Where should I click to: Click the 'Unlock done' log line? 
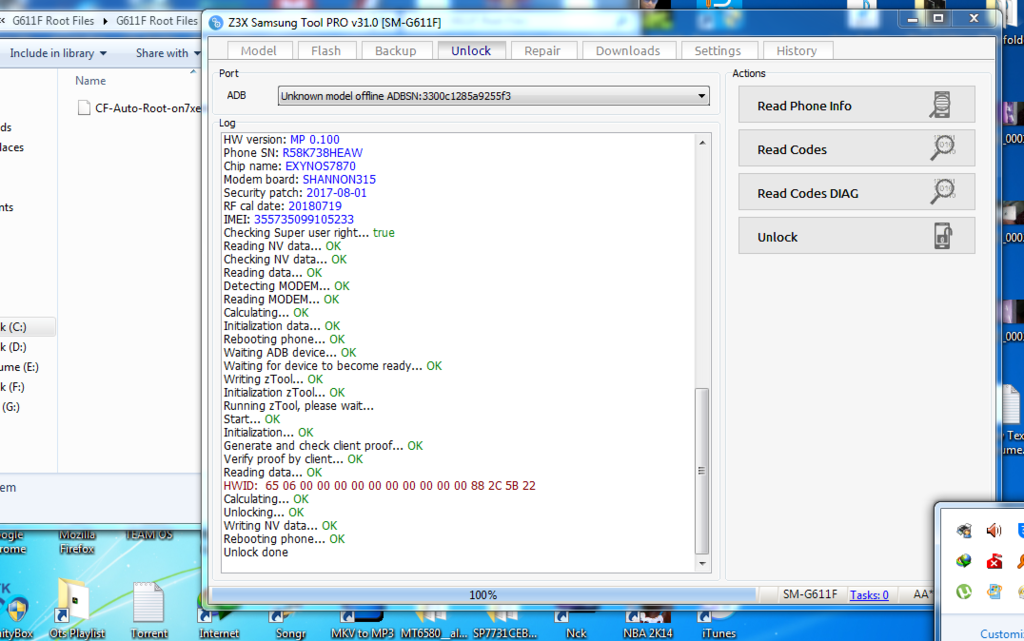(x=255, y=552)
